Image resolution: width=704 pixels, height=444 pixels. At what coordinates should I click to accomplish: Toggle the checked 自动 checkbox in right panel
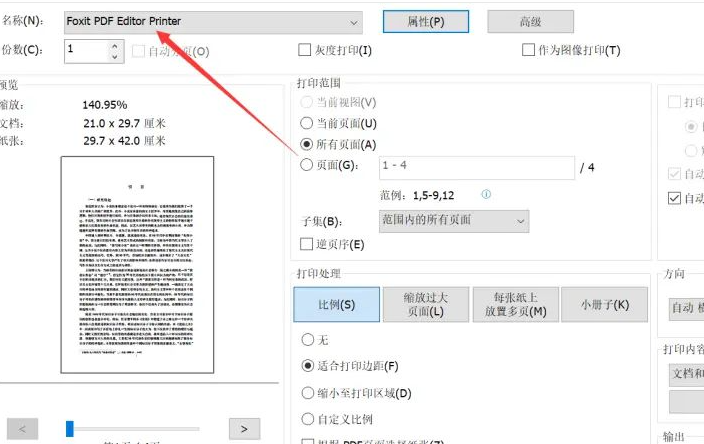(674, 198)
